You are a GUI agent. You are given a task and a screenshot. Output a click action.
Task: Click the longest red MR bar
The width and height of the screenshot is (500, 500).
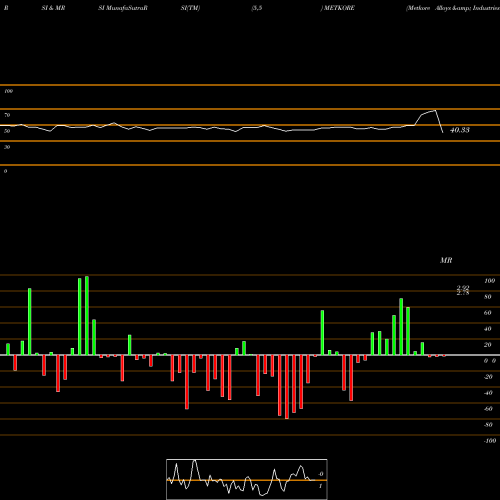click(287, 387)
